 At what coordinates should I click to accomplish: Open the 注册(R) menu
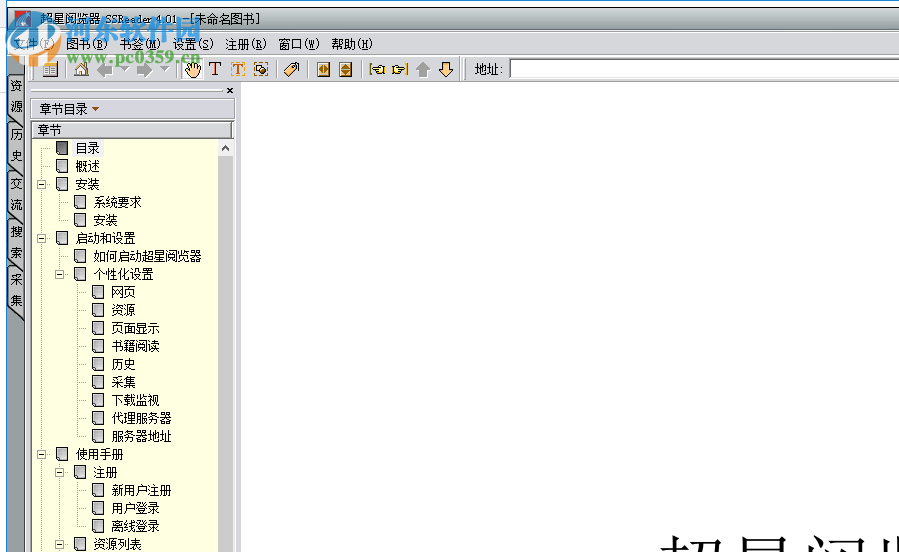tap(246, 44)
